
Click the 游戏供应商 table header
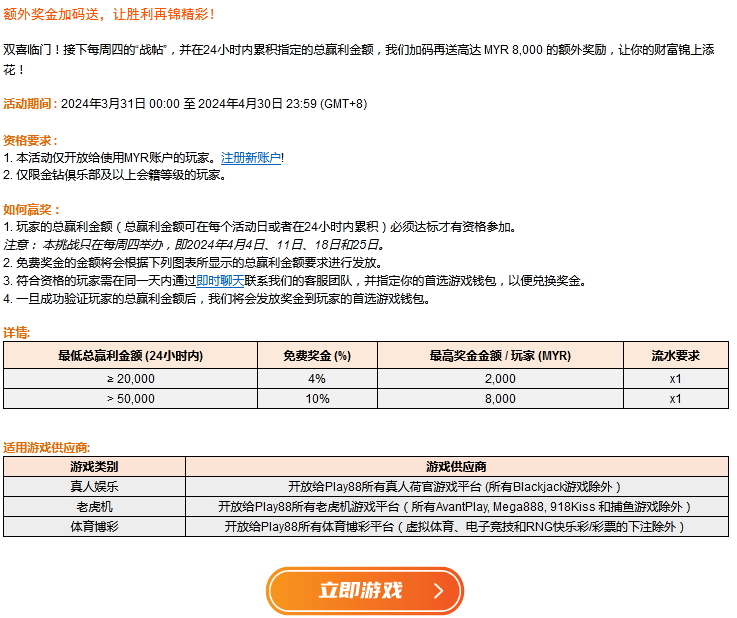pyautogui.click(x=456, y=466)
